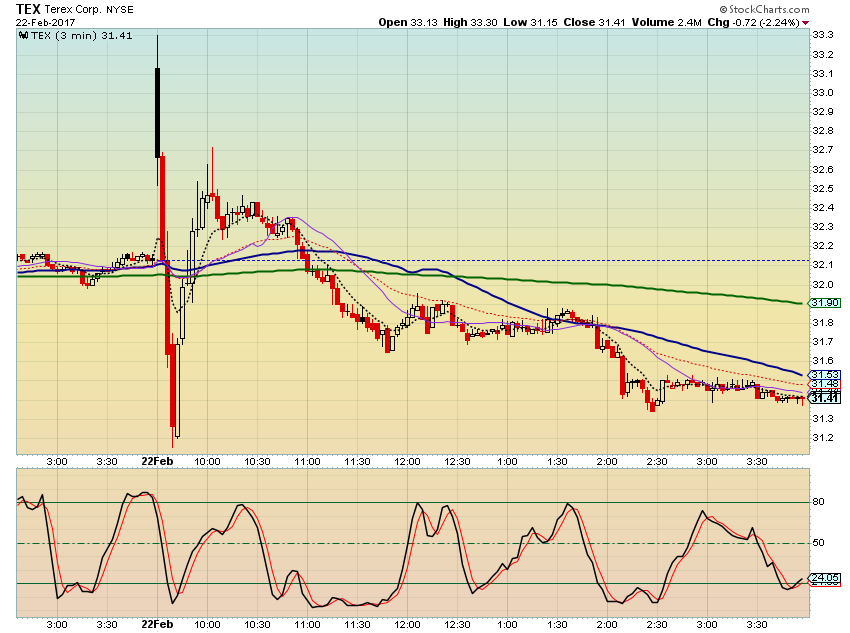Click the 1:30 label under the stochastic panel
The width and height of the screenshot is (850, 633).
coord(557,625)
